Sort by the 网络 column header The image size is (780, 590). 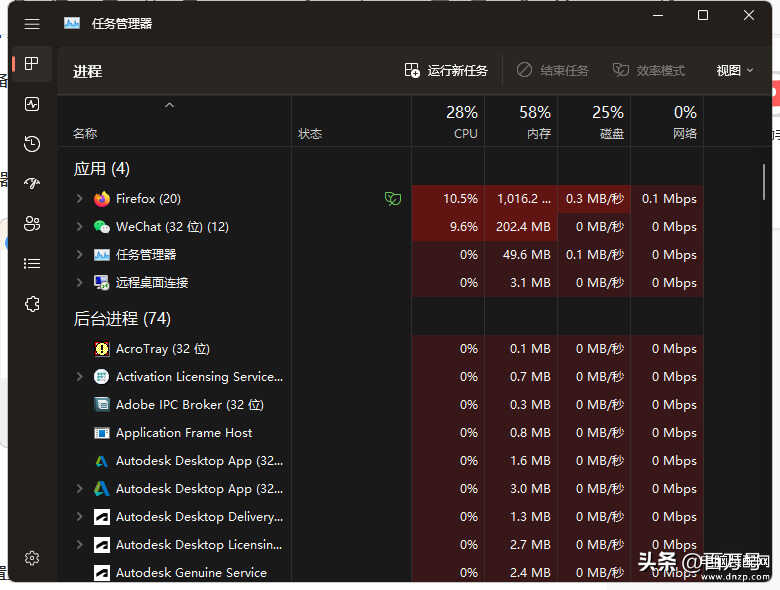(667, 121)
